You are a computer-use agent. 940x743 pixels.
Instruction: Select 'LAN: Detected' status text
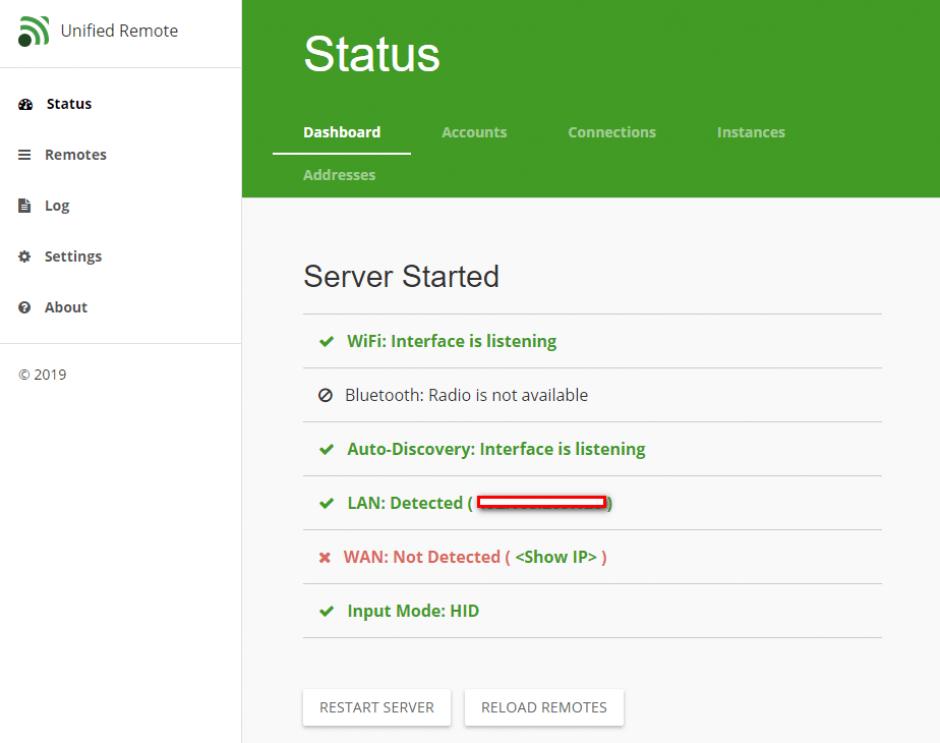pyautogui.click(x=405, y=503)
